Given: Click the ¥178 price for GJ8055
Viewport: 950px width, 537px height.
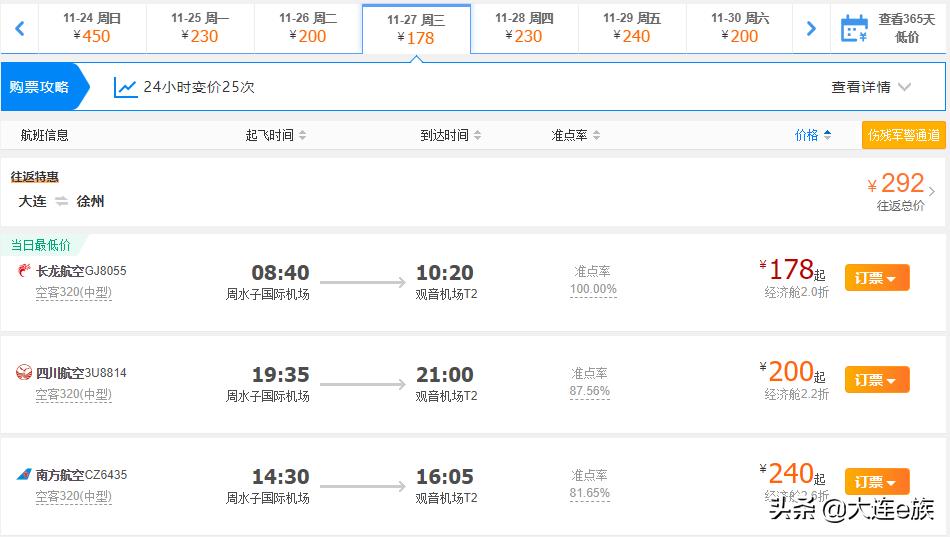Looking at the screenshot, I should 792,270.
